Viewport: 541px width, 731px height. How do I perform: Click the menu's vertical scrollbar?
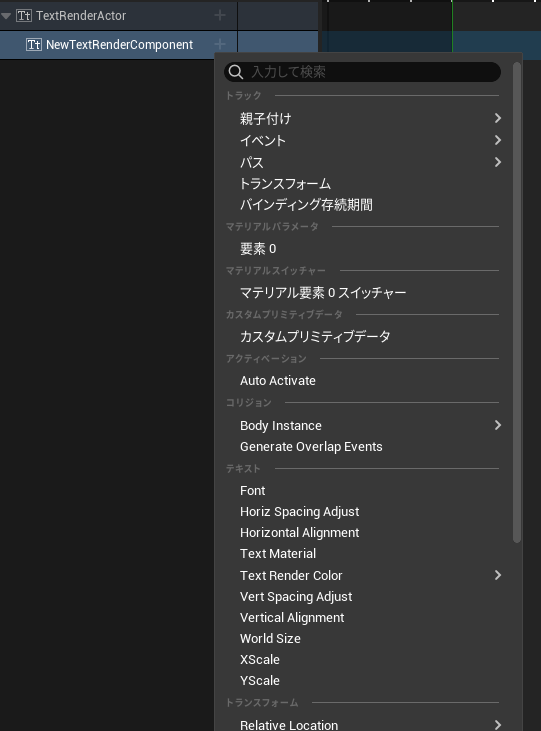[516, 302]
